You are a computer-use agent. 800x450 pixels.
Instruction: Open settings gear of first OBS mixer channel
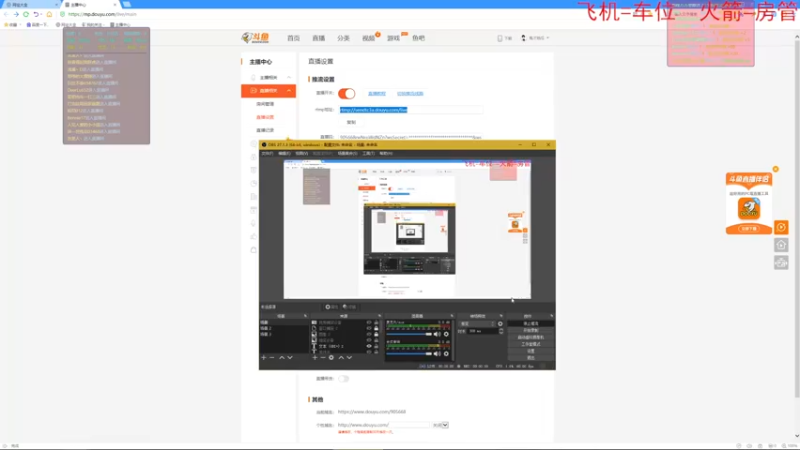[446, 334]
